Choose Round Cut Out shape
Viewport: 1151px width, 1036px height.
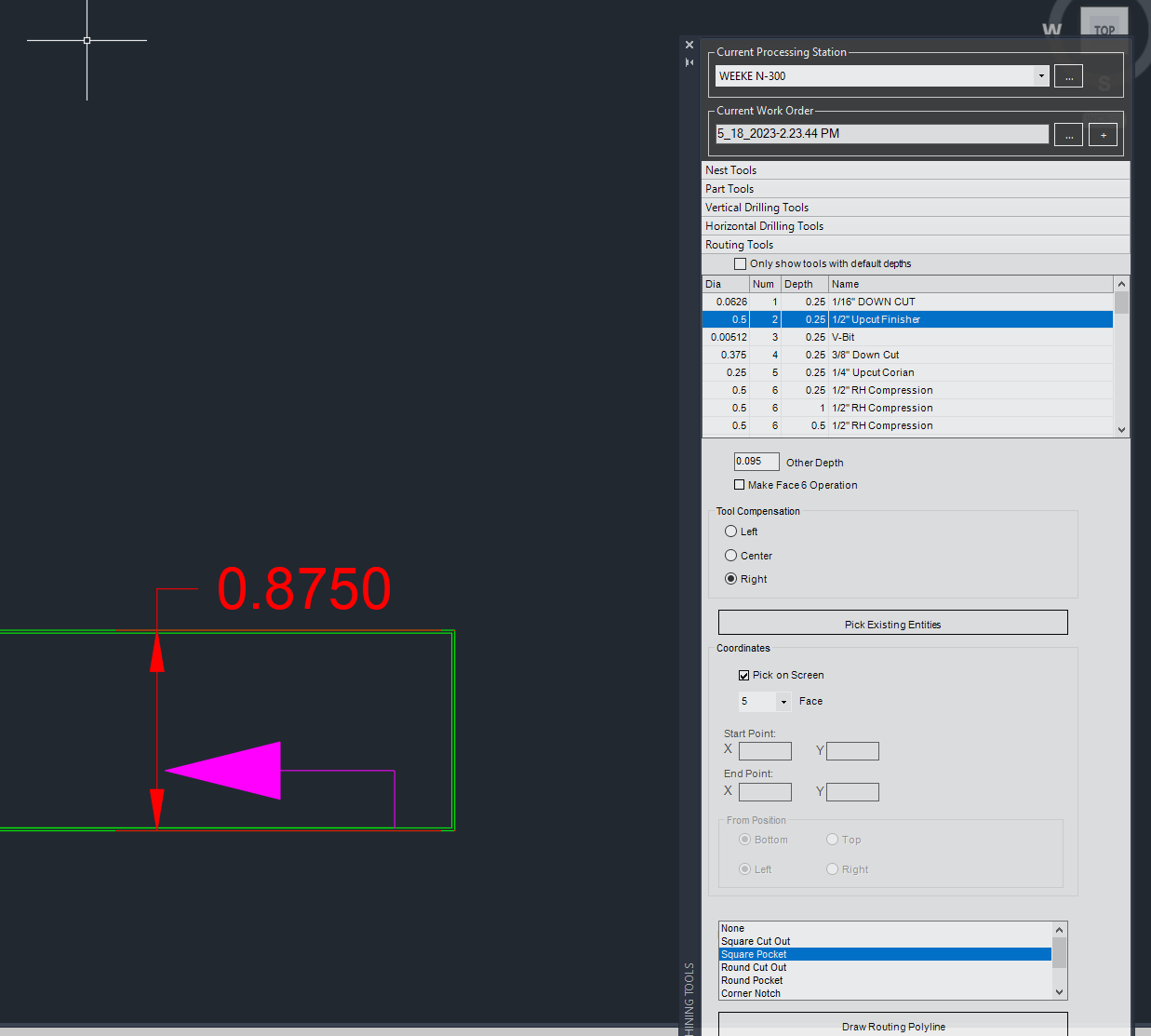pyautogui.click(x=885, y=967)
